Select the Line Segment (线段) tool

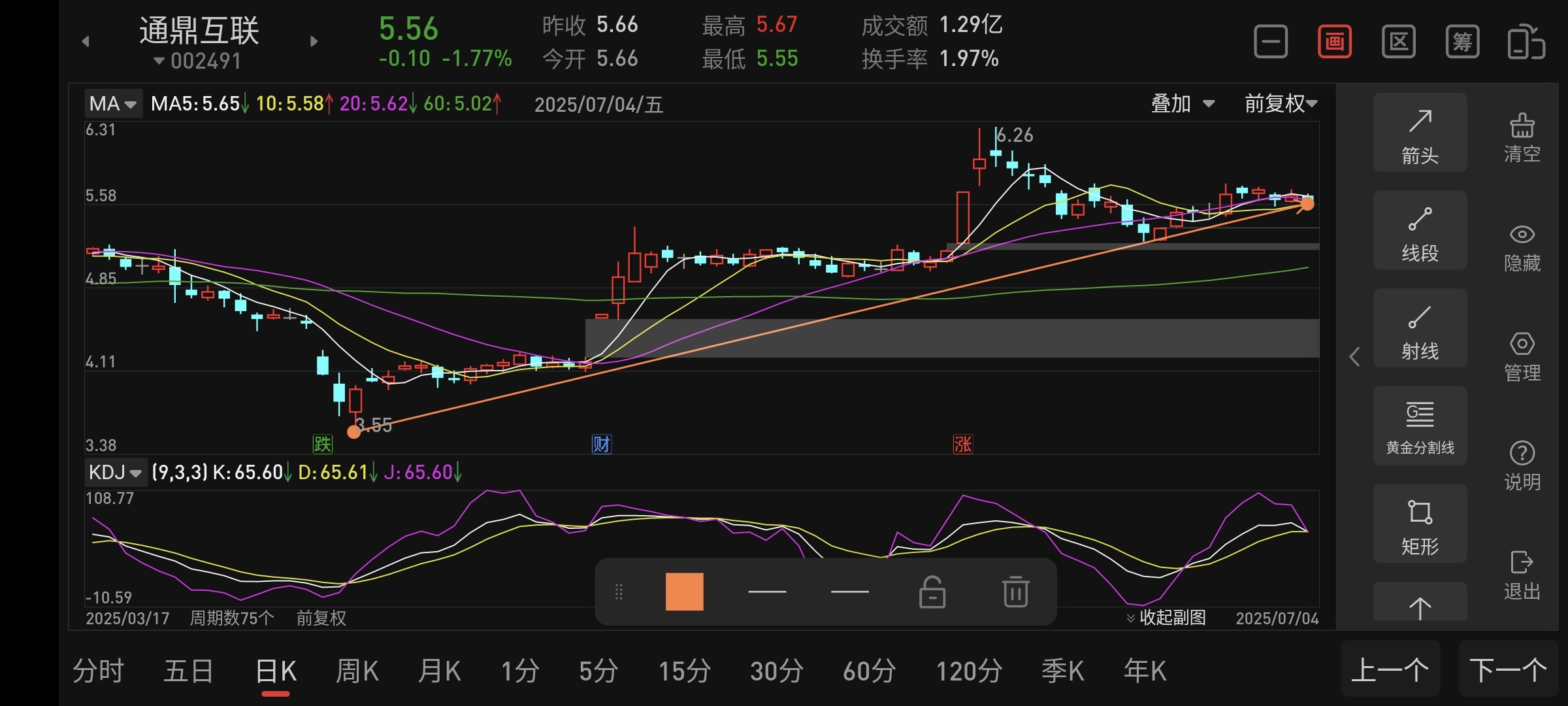pyautogui.click(x=1420, y=231)
